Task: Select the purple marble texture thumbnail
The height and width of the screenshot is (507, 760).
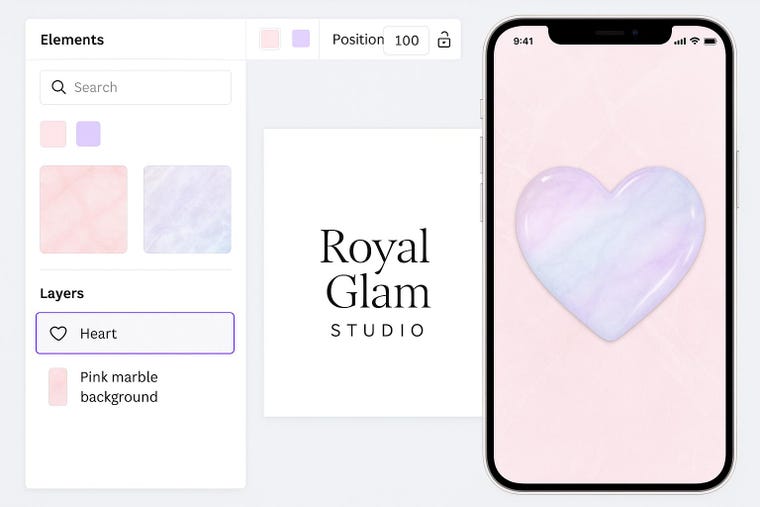Action: (187, 209)
